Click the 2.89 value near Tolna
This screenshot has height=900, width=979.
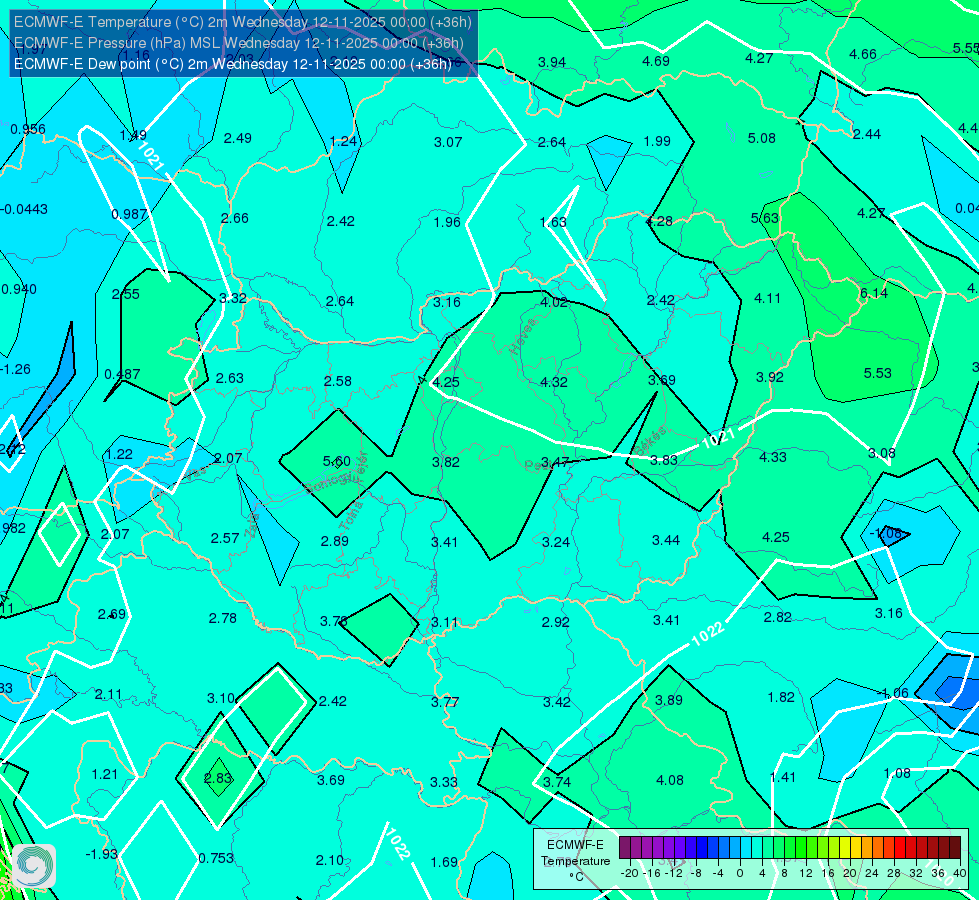click(335, 541)
